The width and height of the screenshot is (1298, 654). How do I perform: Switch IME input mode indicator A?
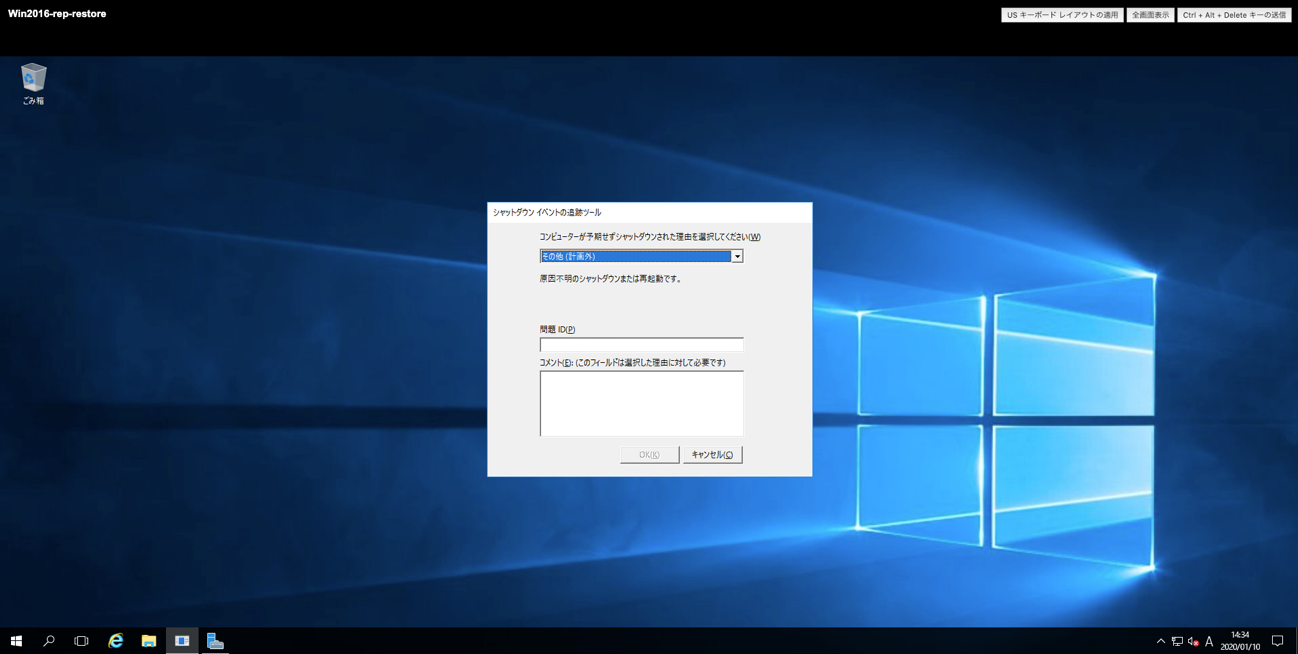click(x=1209, y=641)
